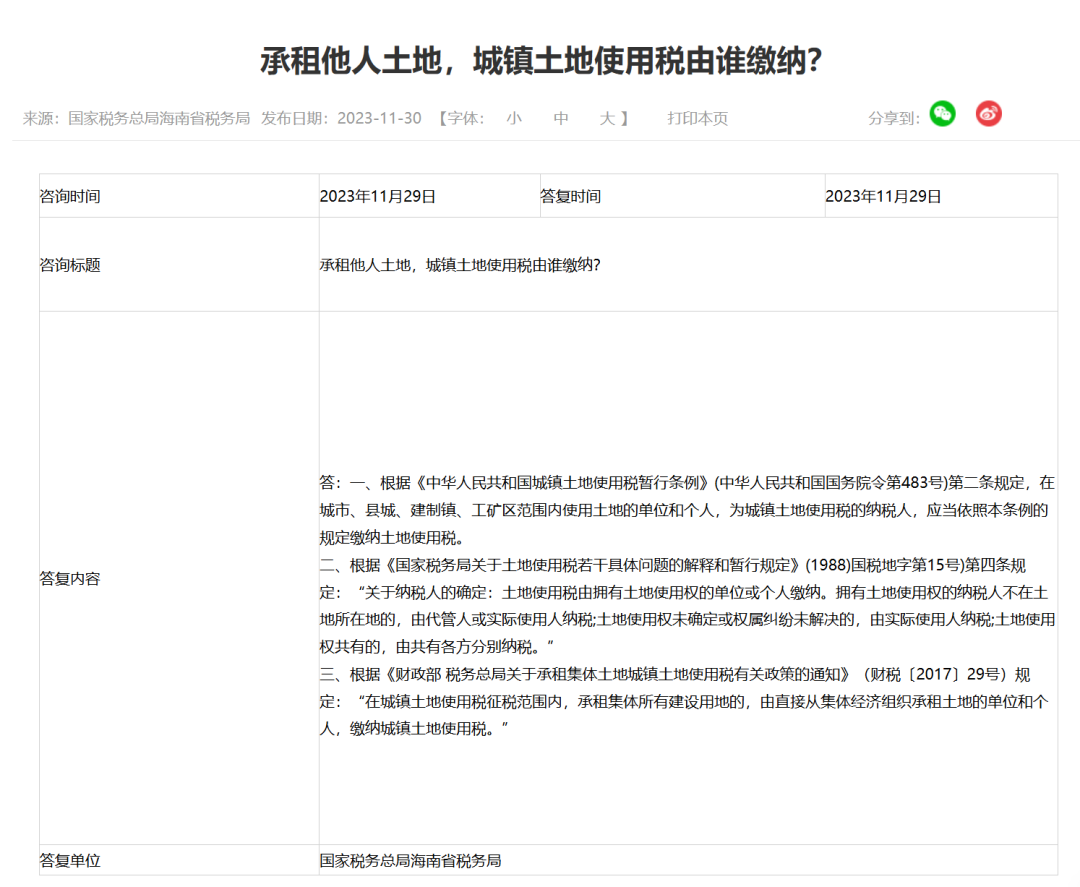Select the 咨询时间 label cell
Image resolution: width=1080 pixels, height=887 pixels.
pyautogui.click(x=70, y=196)
